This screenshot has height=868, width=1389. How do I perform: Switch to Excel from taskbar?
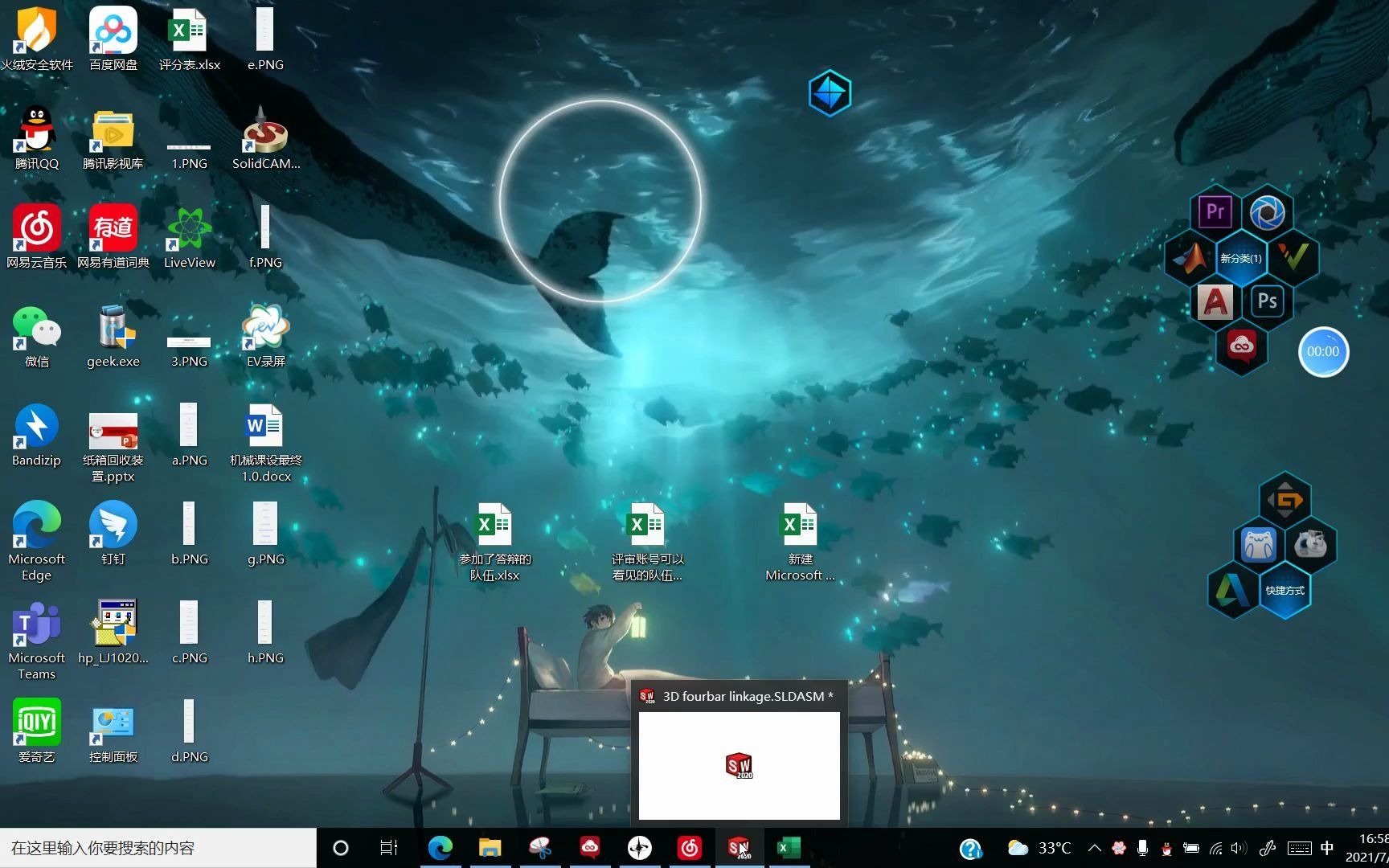click(789, 848)
